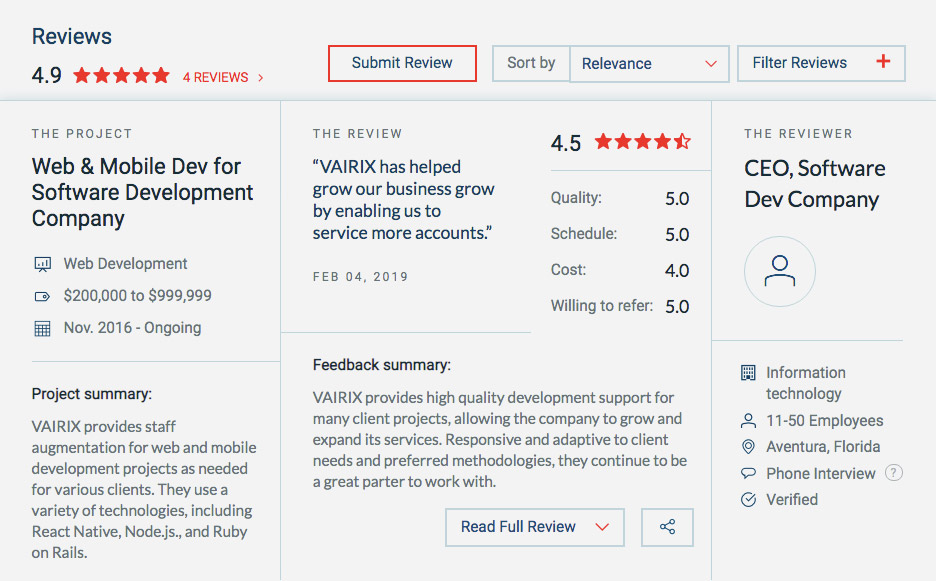This screenshot has height=581, width=936.
Task: Click 'CEO, Software Dev Company' reviewer title
Action: [815, 184]
